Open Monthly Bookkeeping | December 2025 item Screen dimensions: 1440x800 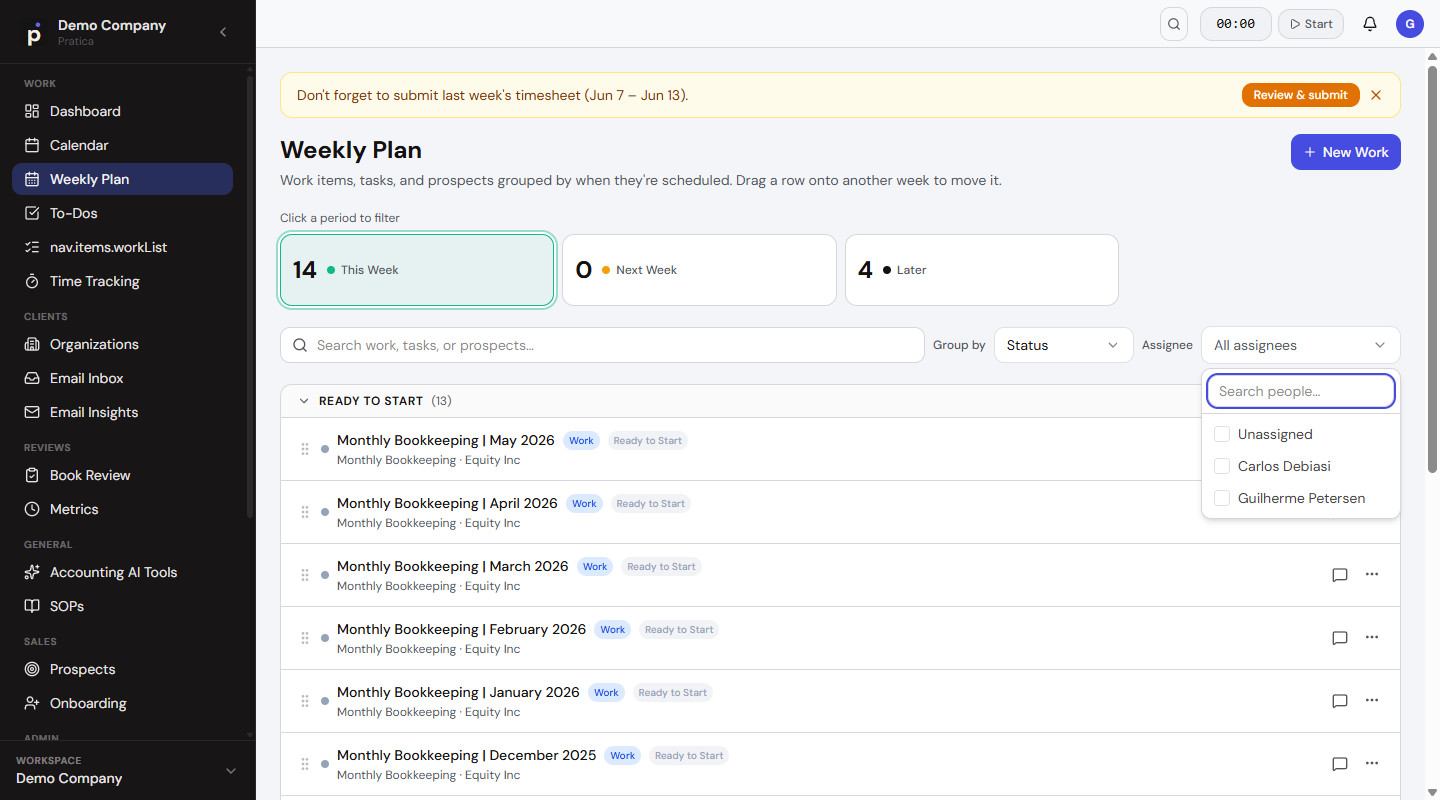(x=466, y=755)
